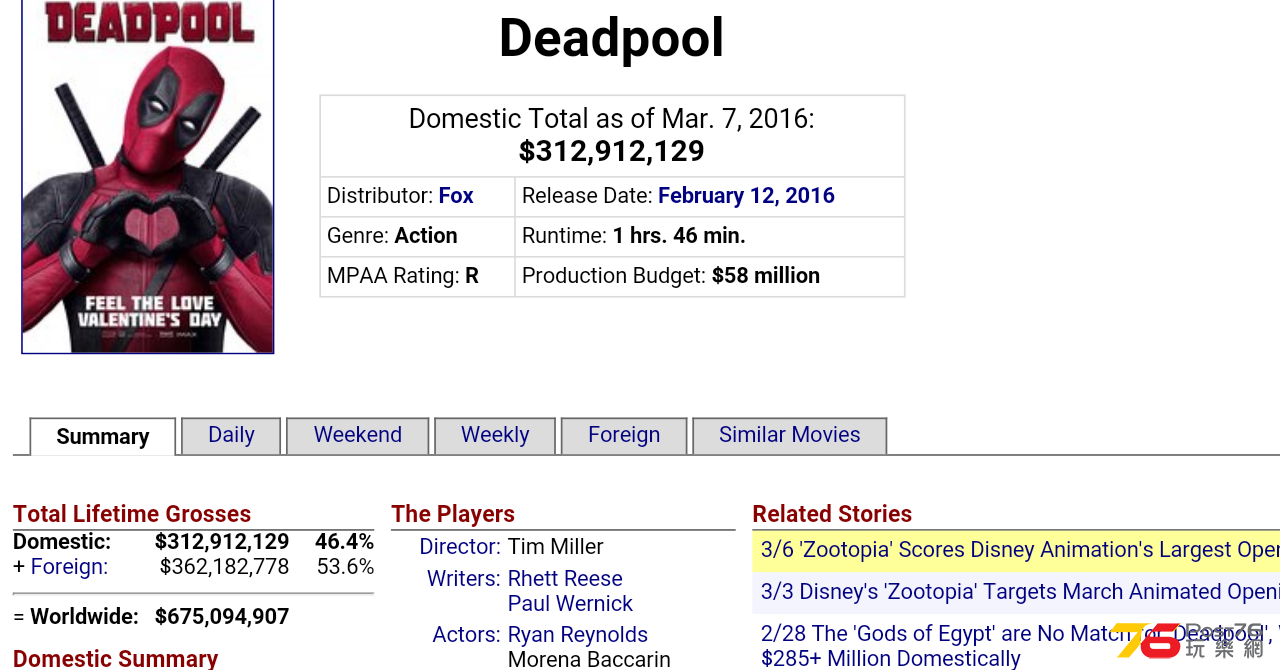The width and height of the screenshot is (1280, 671).
Task: Follow the February 12, 2016 release date link
Action: pyautogui.click(x=746, y=196)
